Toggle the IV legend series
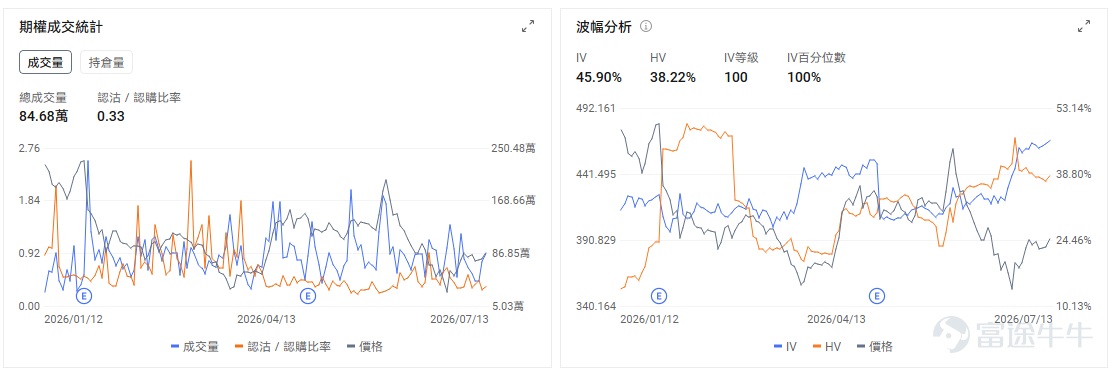 pyautogui.click(x=785, y=347)
